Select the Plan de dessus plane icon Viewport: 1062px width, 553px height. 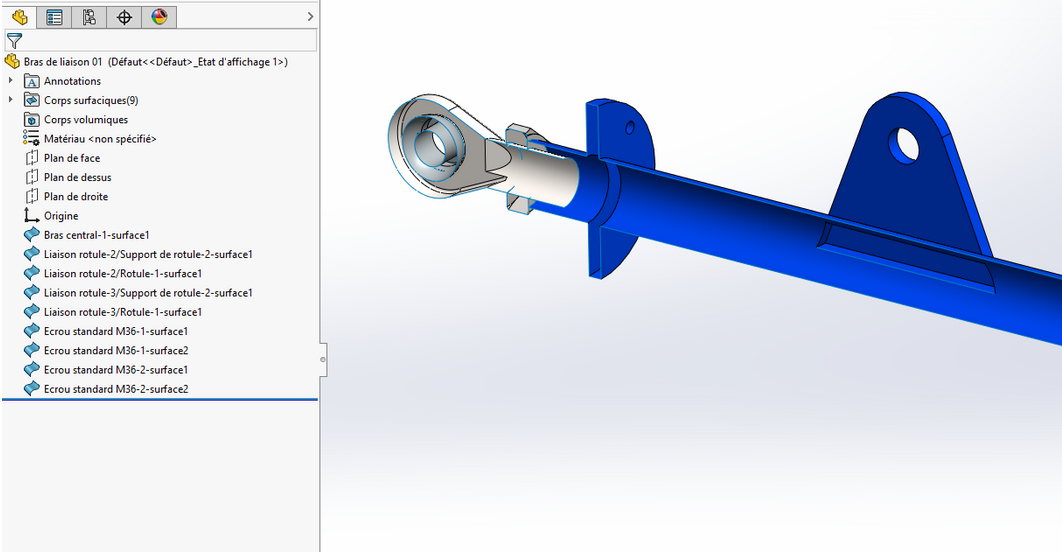click(31, 177)
